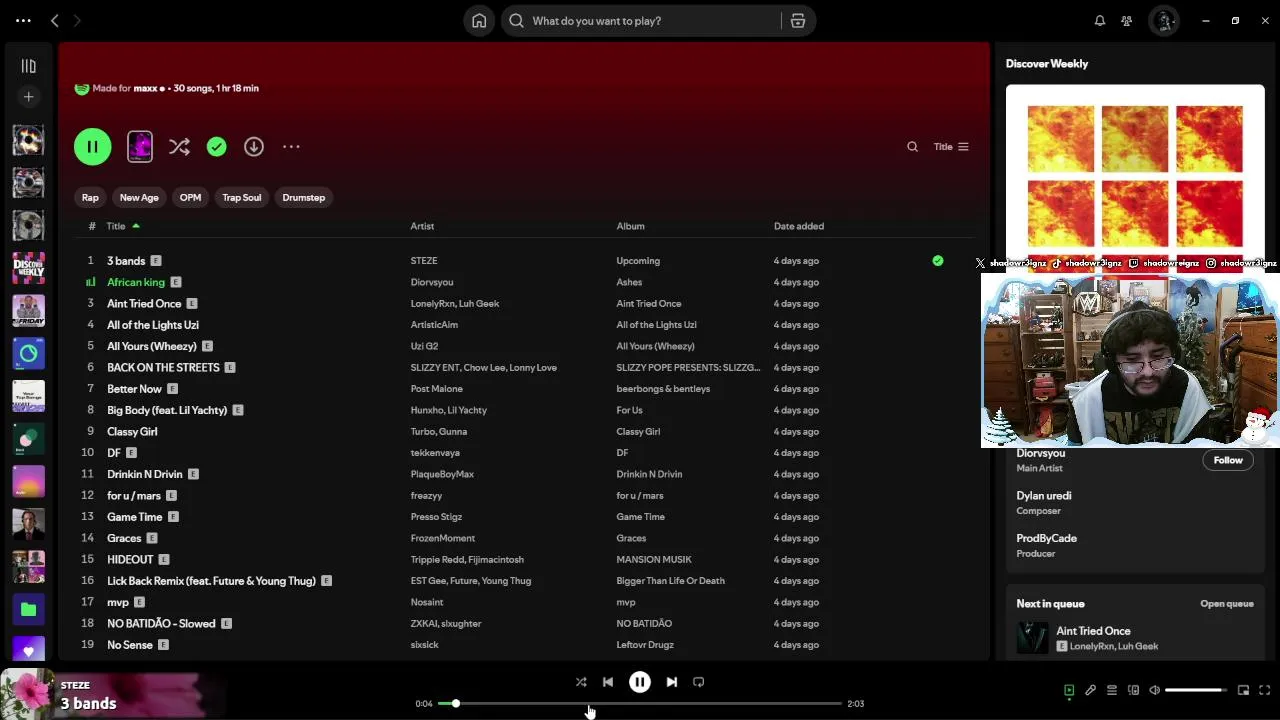The width and height of the screenshot is (1280, 720).
Task: Search within the playlist using the magnifier icon
Action: [912, 147]
